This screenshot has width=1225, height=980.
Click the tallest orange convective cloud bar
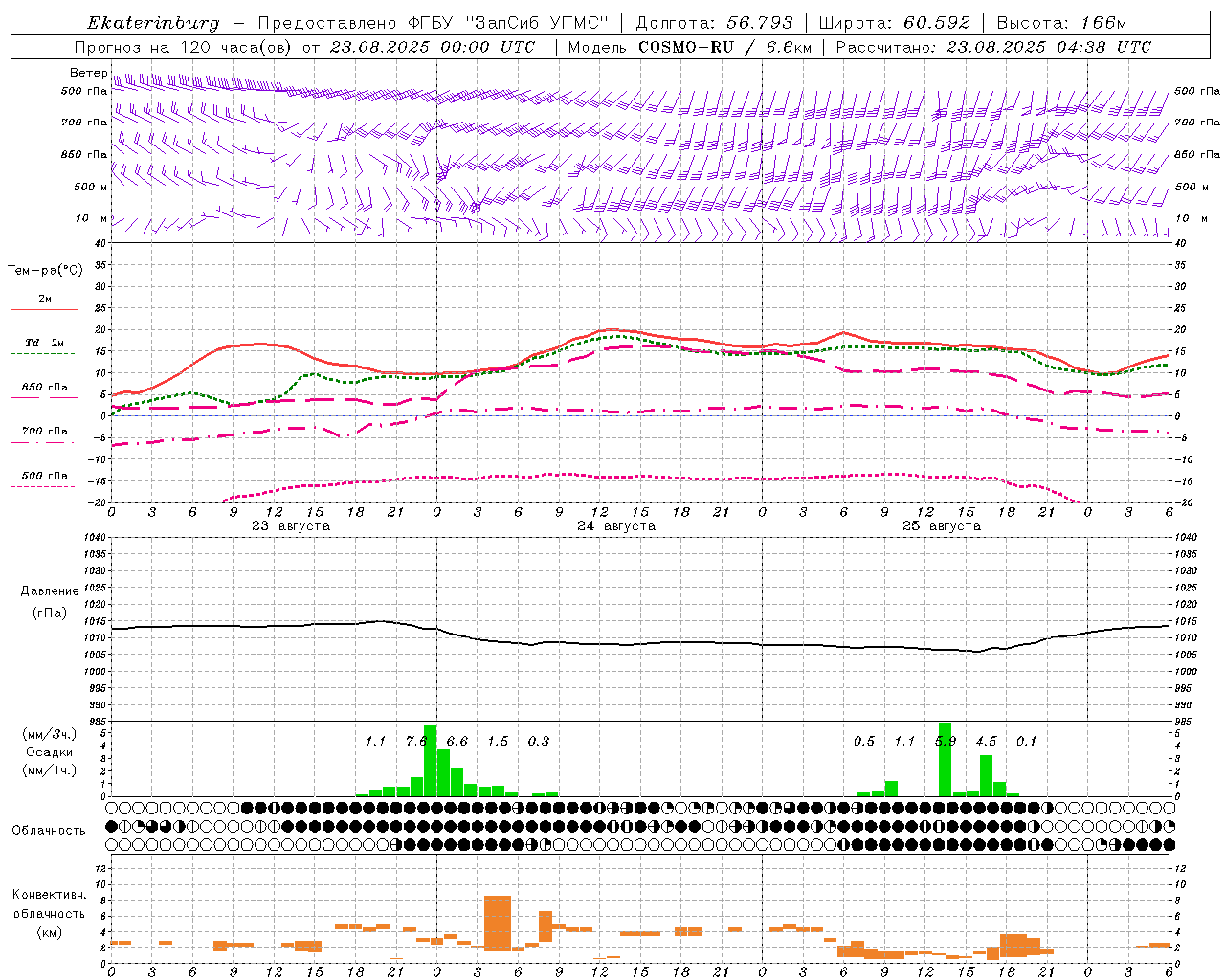click(498, 923)
